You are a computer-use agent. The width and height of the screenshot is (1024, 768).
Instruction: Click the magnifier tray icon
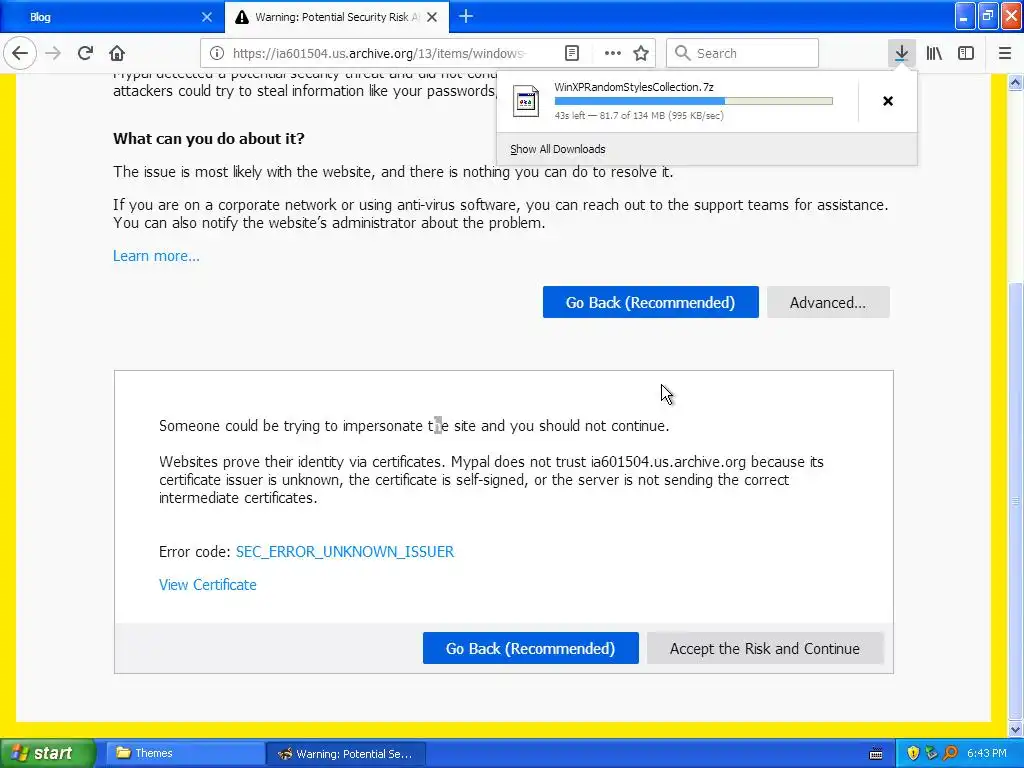click(950, 754)
